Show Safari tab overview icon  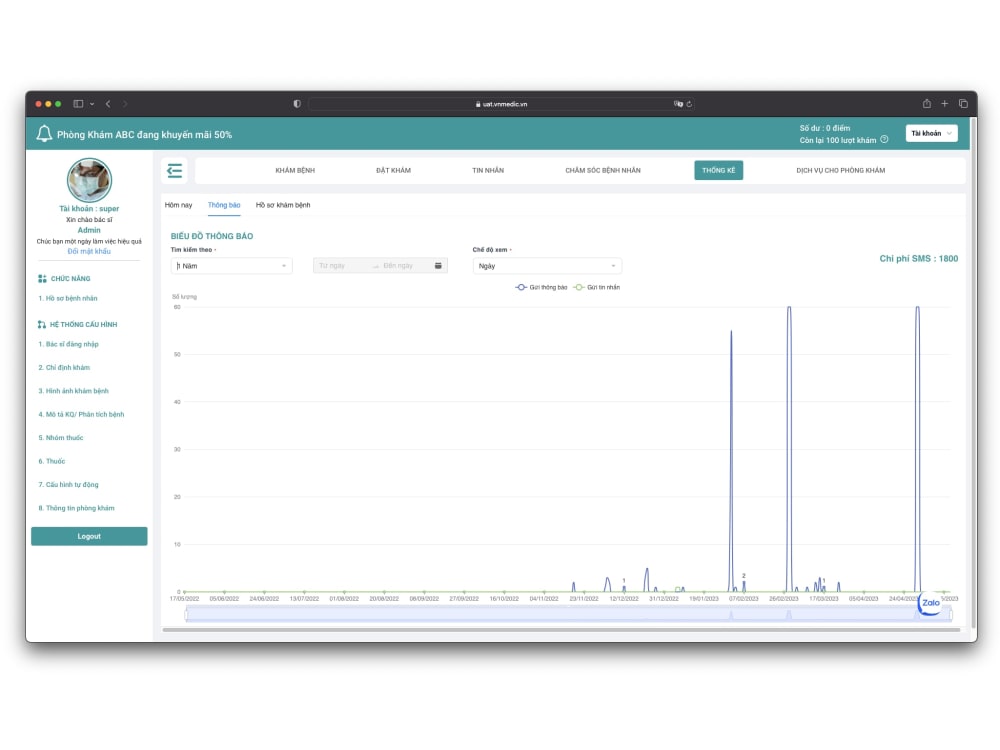[963, 103]
